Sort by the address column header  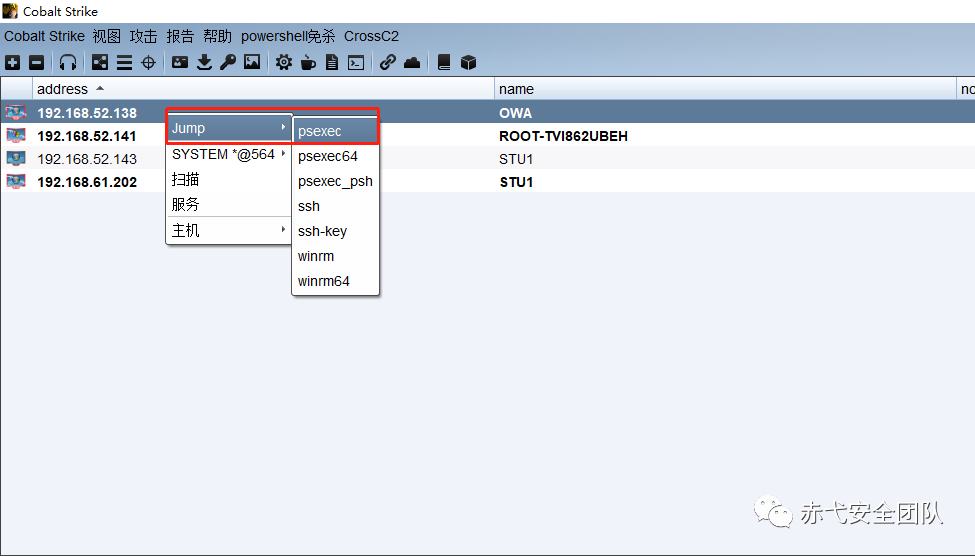coord(264,89)
